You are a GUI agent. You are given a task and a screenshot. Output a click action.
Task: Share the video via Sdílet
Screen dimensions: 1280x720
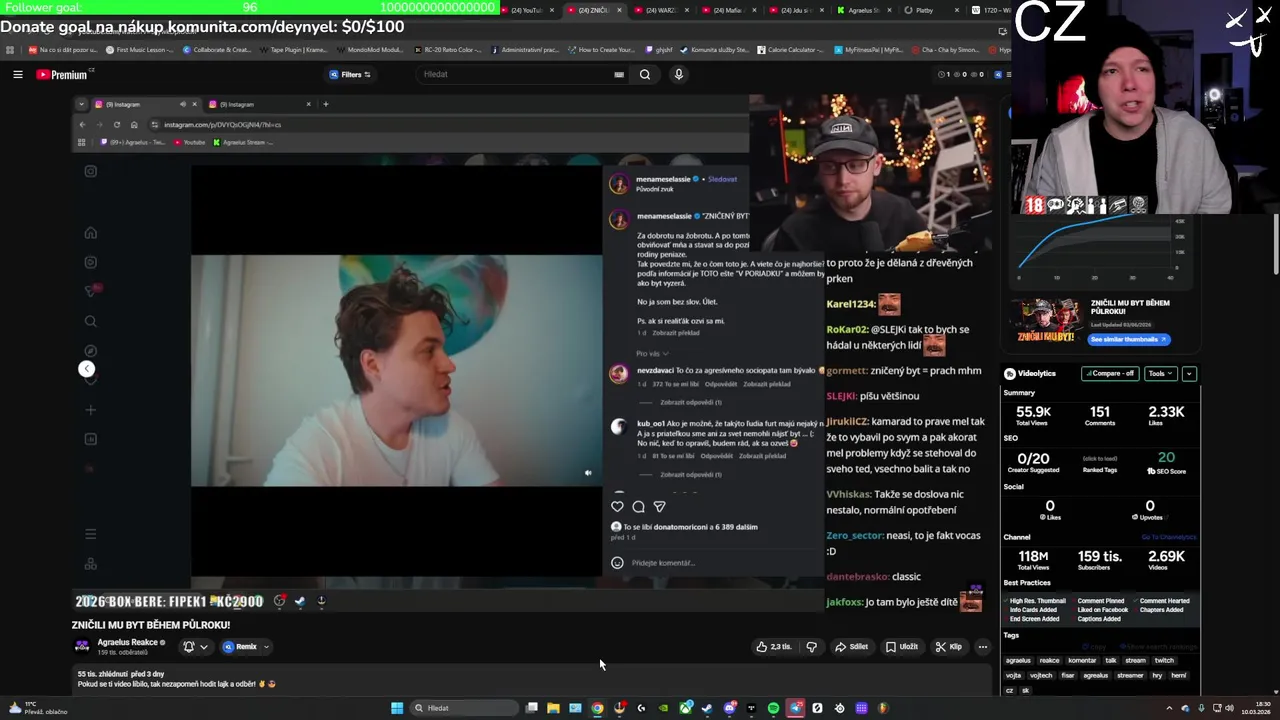click(x=852, y=647)
